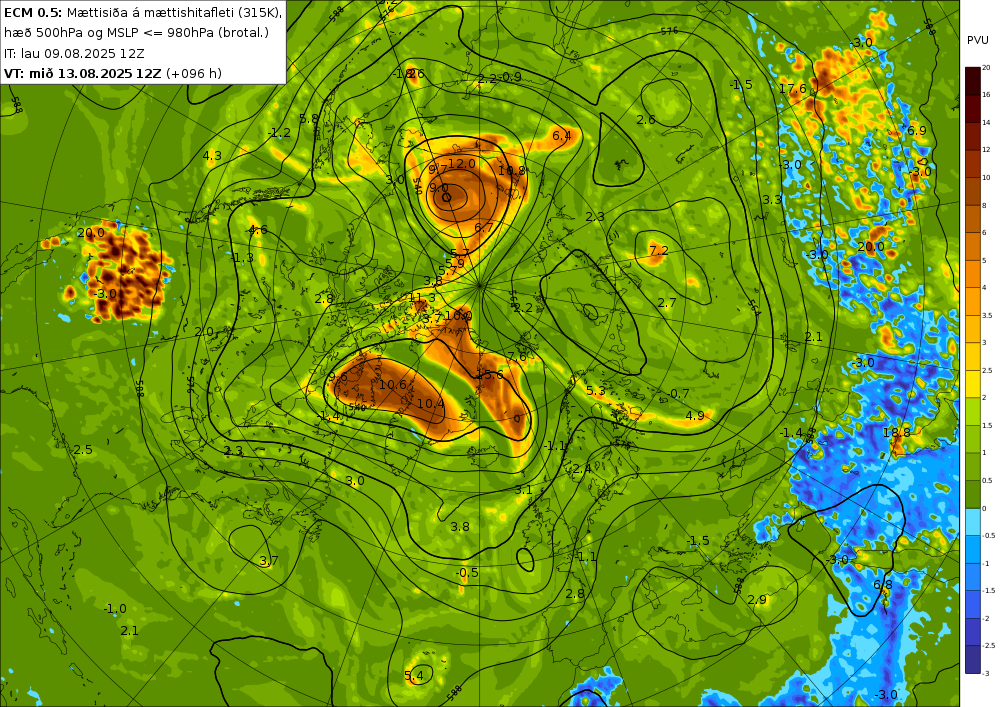Click the "3.5" tick on the color scale
Viewport: 1000px width, 707px height.
click(x=987, y=315)
